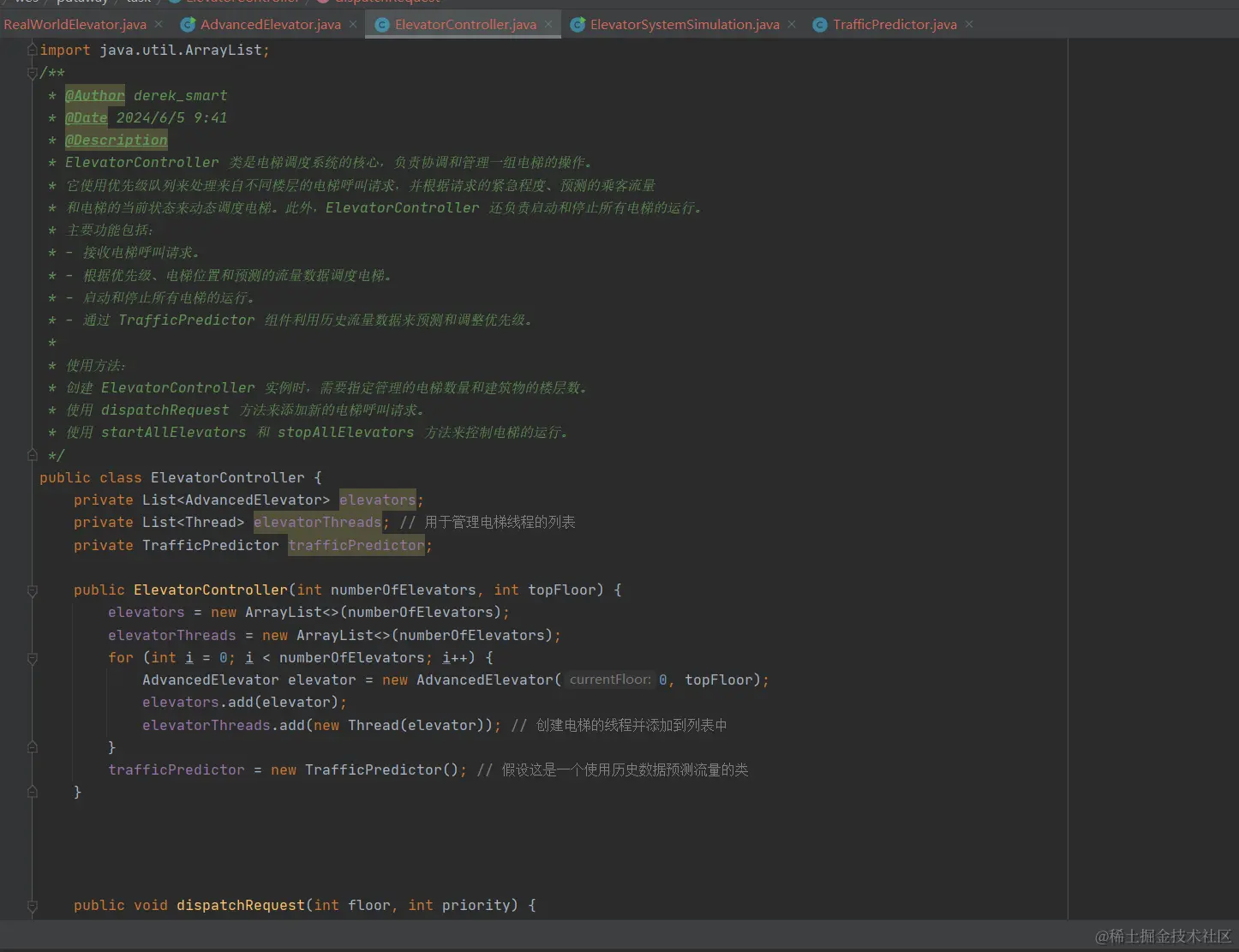Screen dimensions: 1239x952
Task: Collapse the ElevatorController constructor fold marker
Action: 33,590
